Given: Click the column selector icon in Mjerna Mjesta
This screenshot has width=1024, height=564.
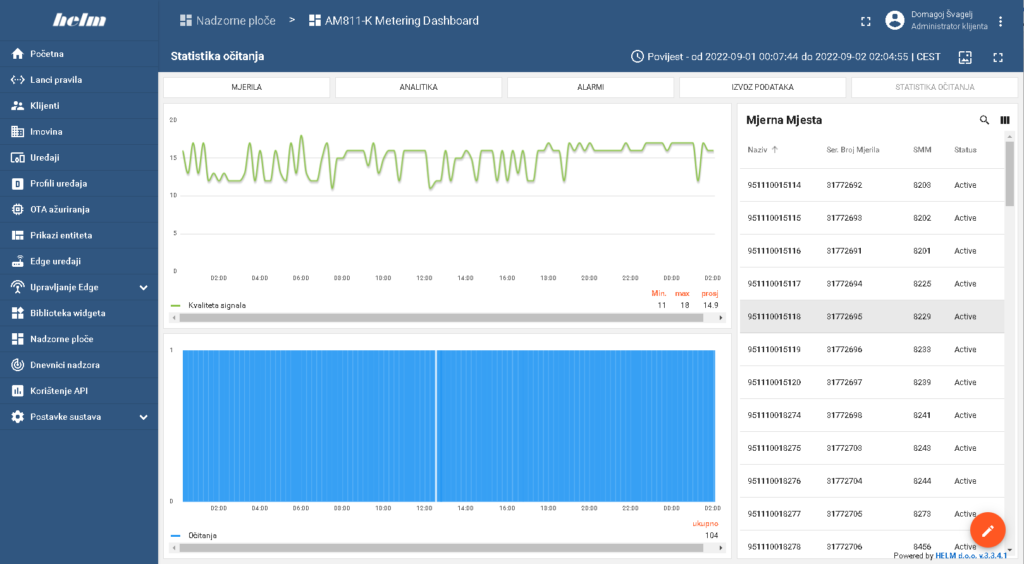Looking at the screenshot, I should pos(1004,120).
